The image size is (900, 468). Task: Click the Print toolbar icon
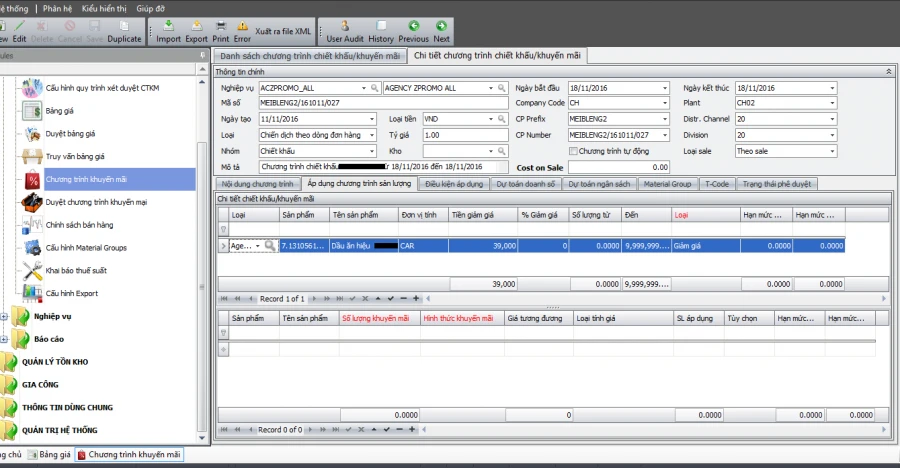click(220, 32)
